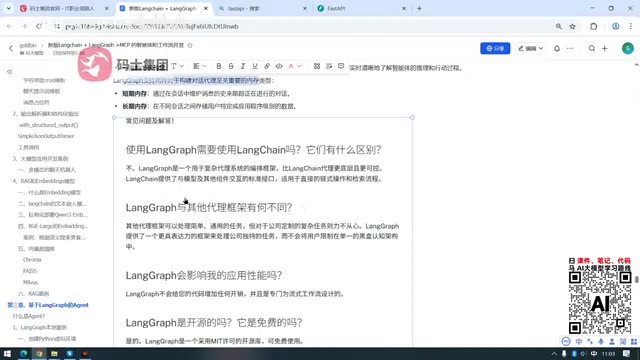Image resolution: width=640 pixels, height=360 pixels.
Task: Click browser zoom magnifier in address bar
Action: point(558,26)
